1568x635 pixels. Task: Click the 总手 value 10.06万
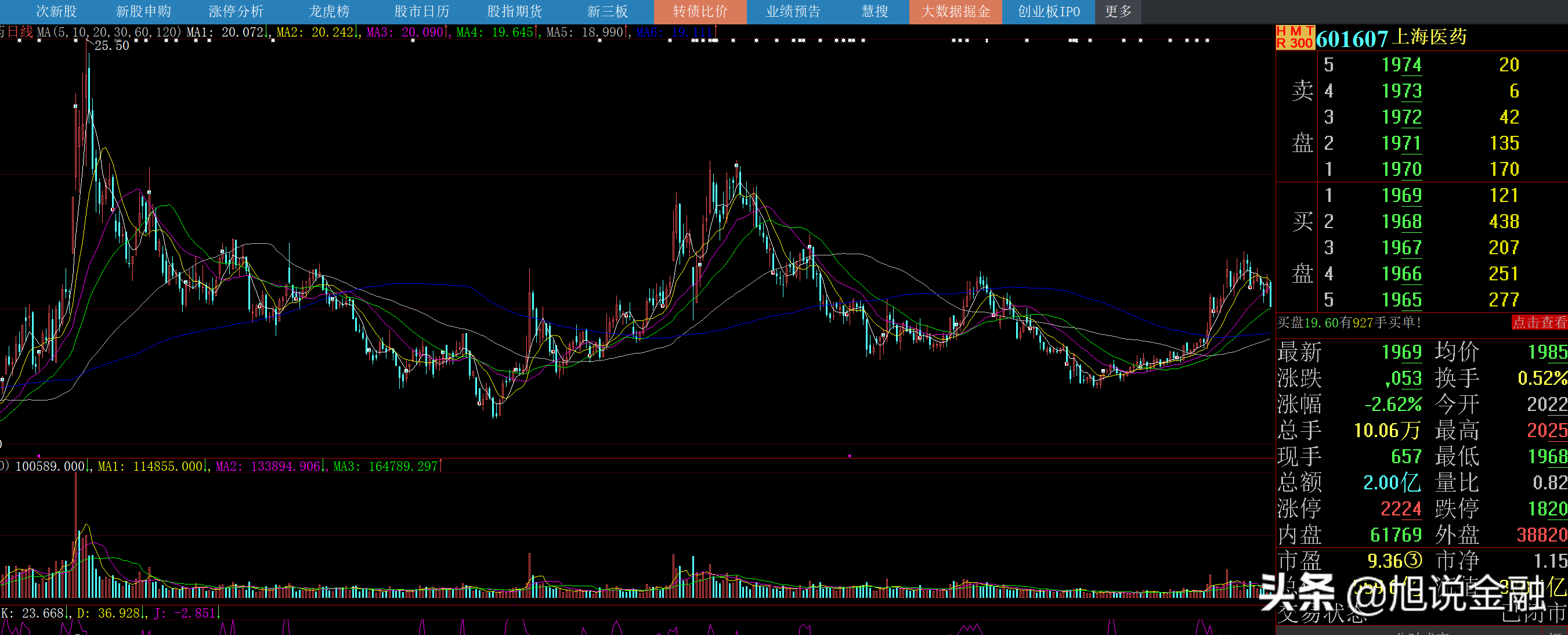[1387, 431]
